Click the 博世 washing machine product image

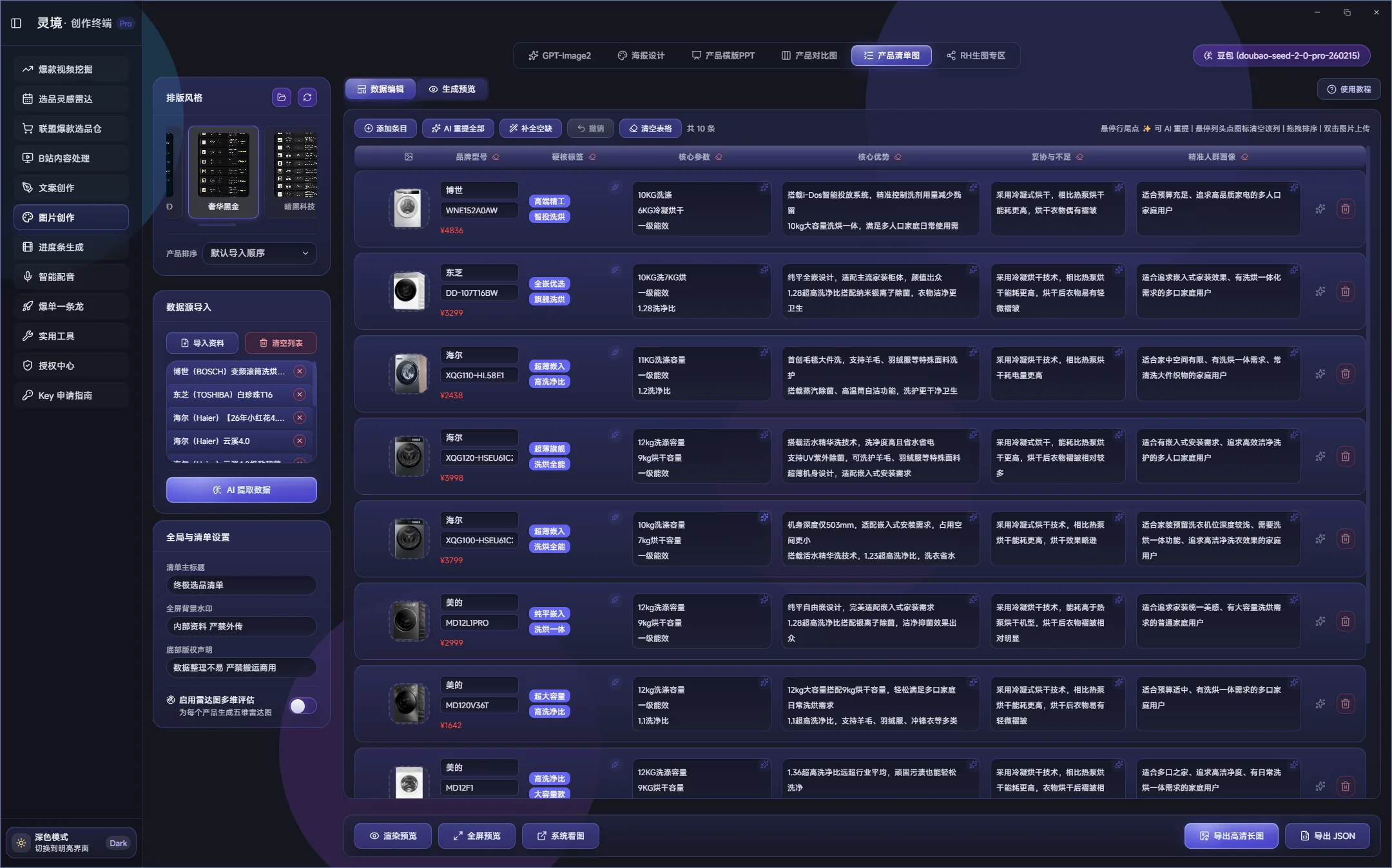click(409, 208)
